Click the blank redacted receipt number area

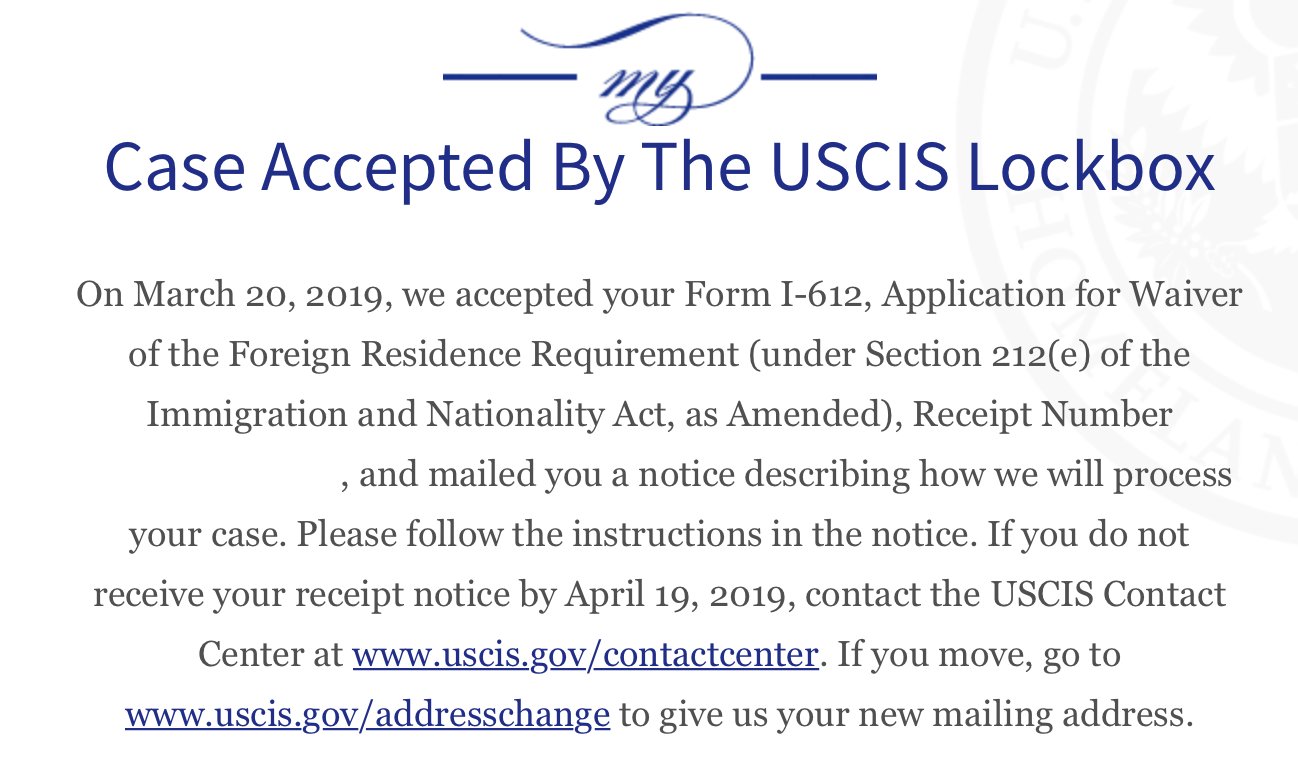[x=205, y=475]
